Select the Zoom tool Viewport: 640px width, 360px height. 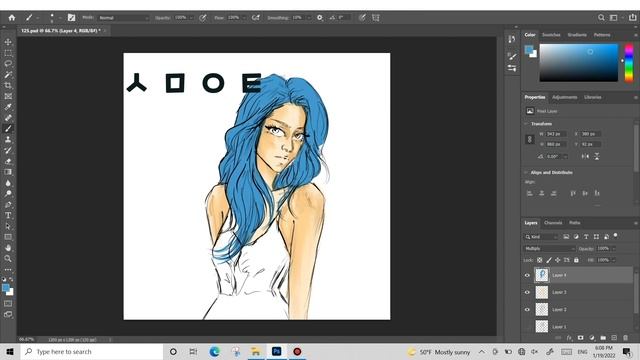point(8,258)
